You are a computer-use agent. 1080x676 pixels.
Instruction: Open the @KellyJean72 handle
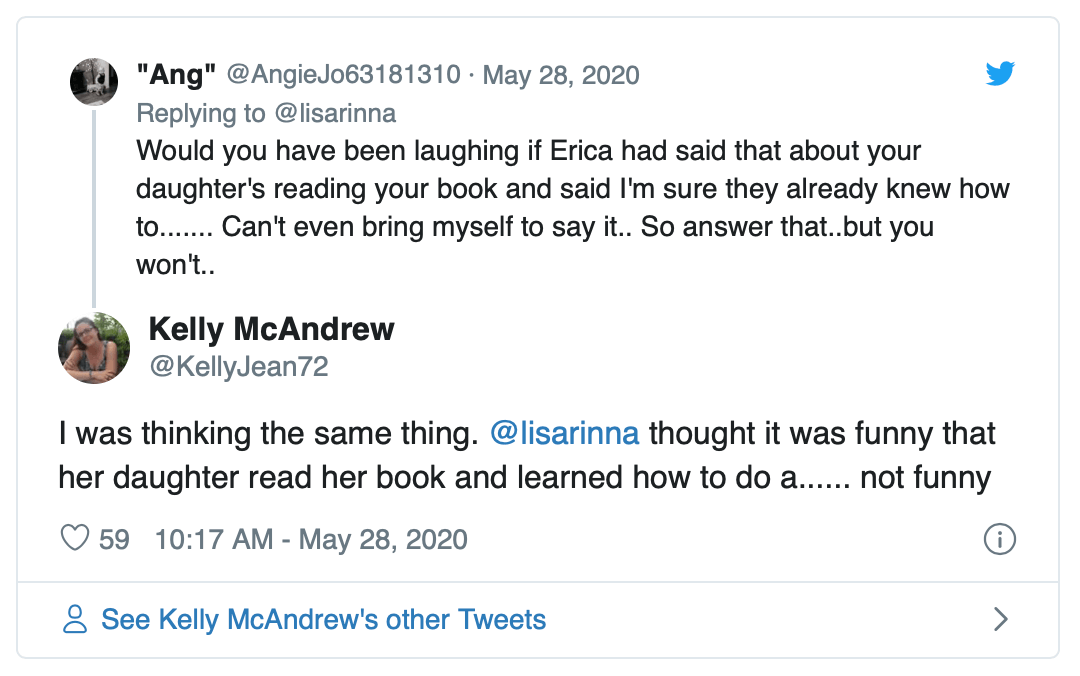pyautogui.click(x=238, y=367)
